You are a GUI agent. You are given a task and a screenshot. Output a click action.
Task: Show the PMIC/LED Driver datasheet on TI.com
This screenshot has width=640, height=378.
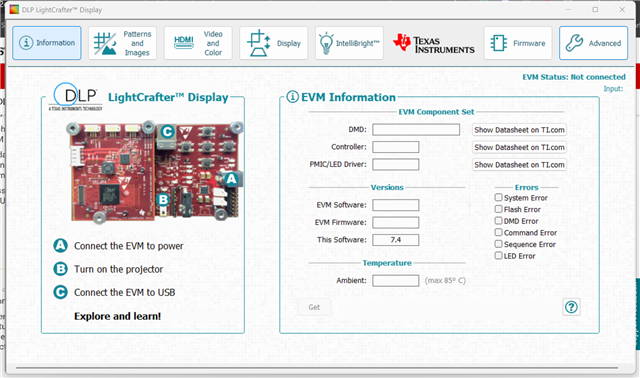point(519,165)
